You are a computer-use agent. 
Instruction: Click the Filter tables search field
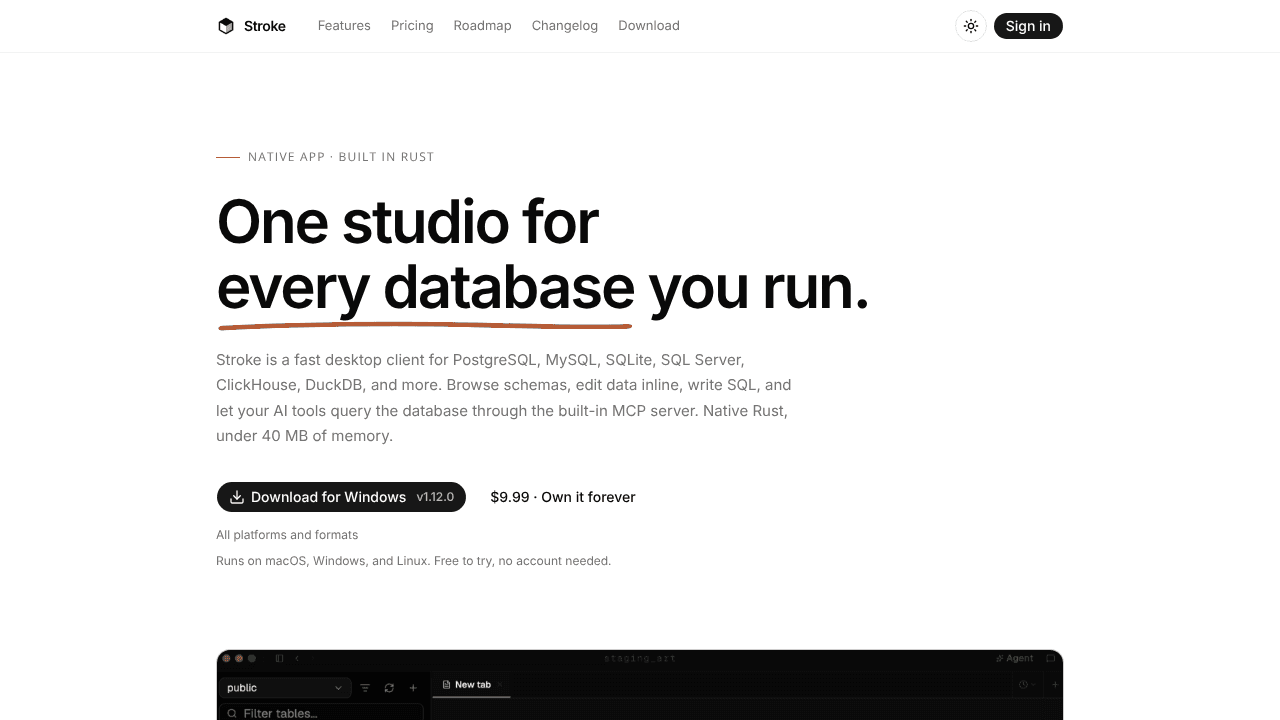pos(321,713)
